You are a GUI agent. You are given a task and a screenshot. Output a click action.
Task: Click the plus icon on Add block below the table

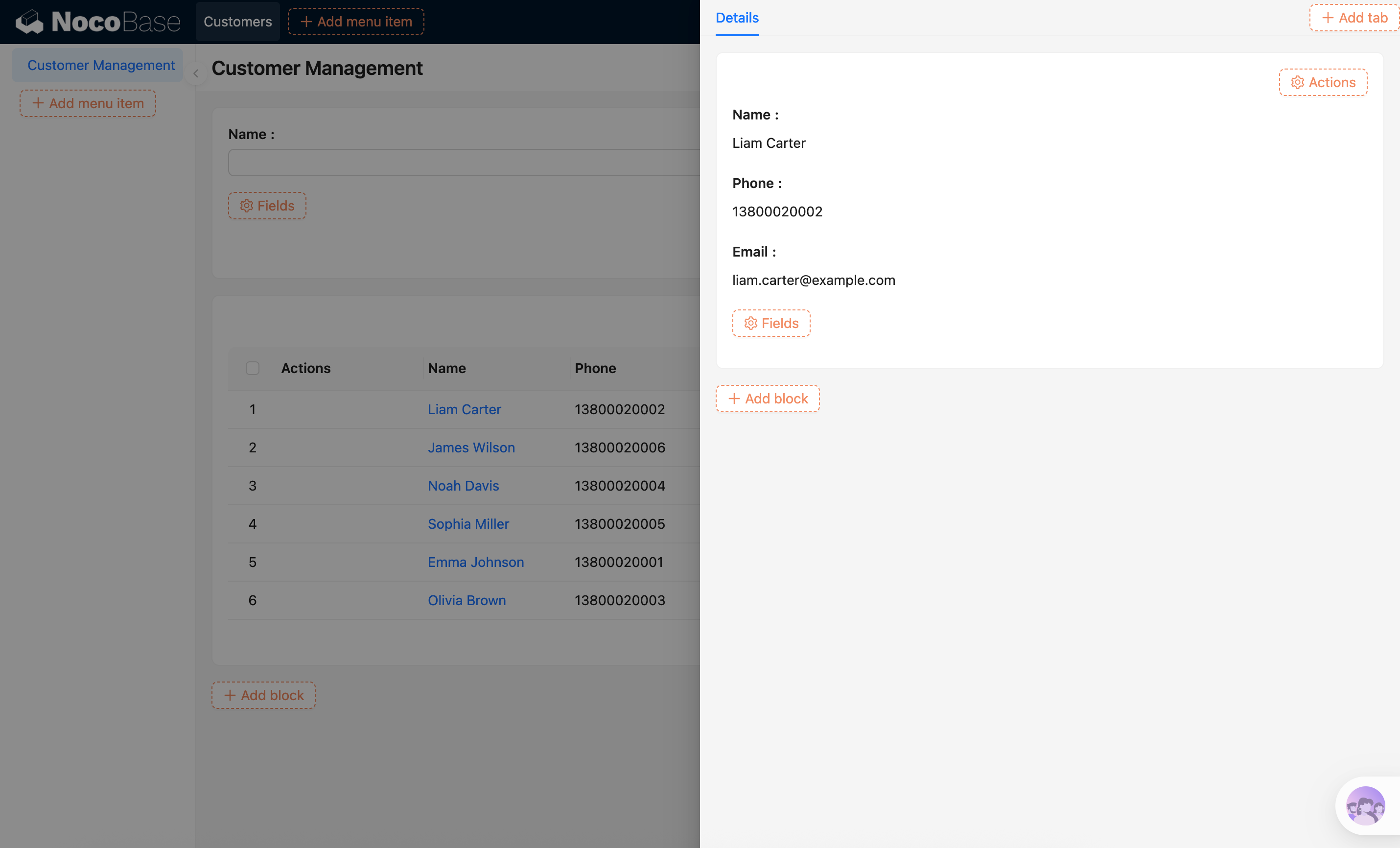point(230,695)
